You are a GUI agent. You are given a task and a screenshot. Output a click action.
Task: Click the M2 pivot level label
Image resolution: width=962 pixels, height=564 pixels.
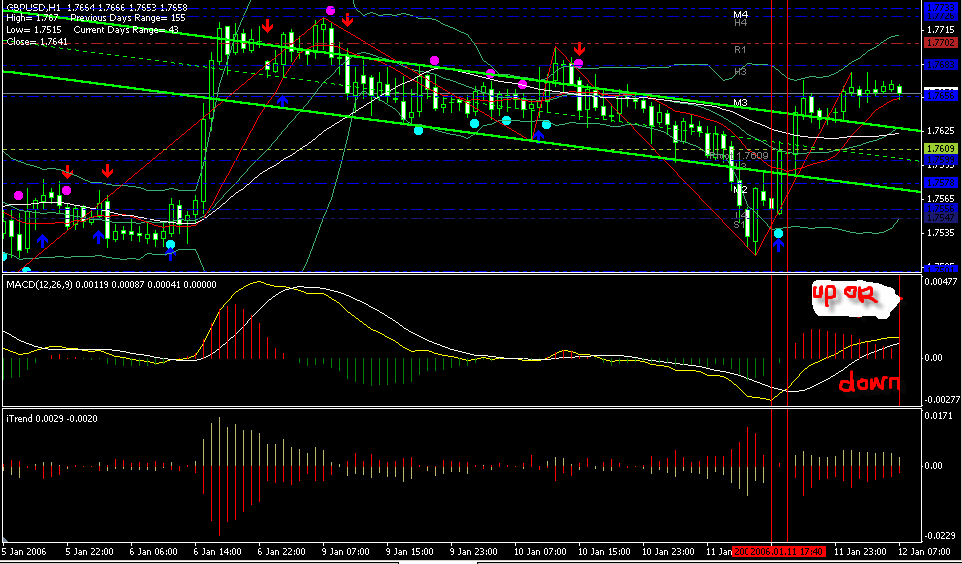[741, 190]
